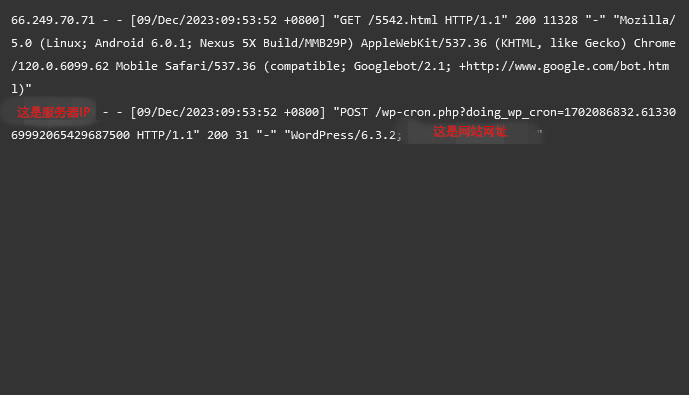
Task: Click the GET /5542.html request text
Action: [388, 20]
